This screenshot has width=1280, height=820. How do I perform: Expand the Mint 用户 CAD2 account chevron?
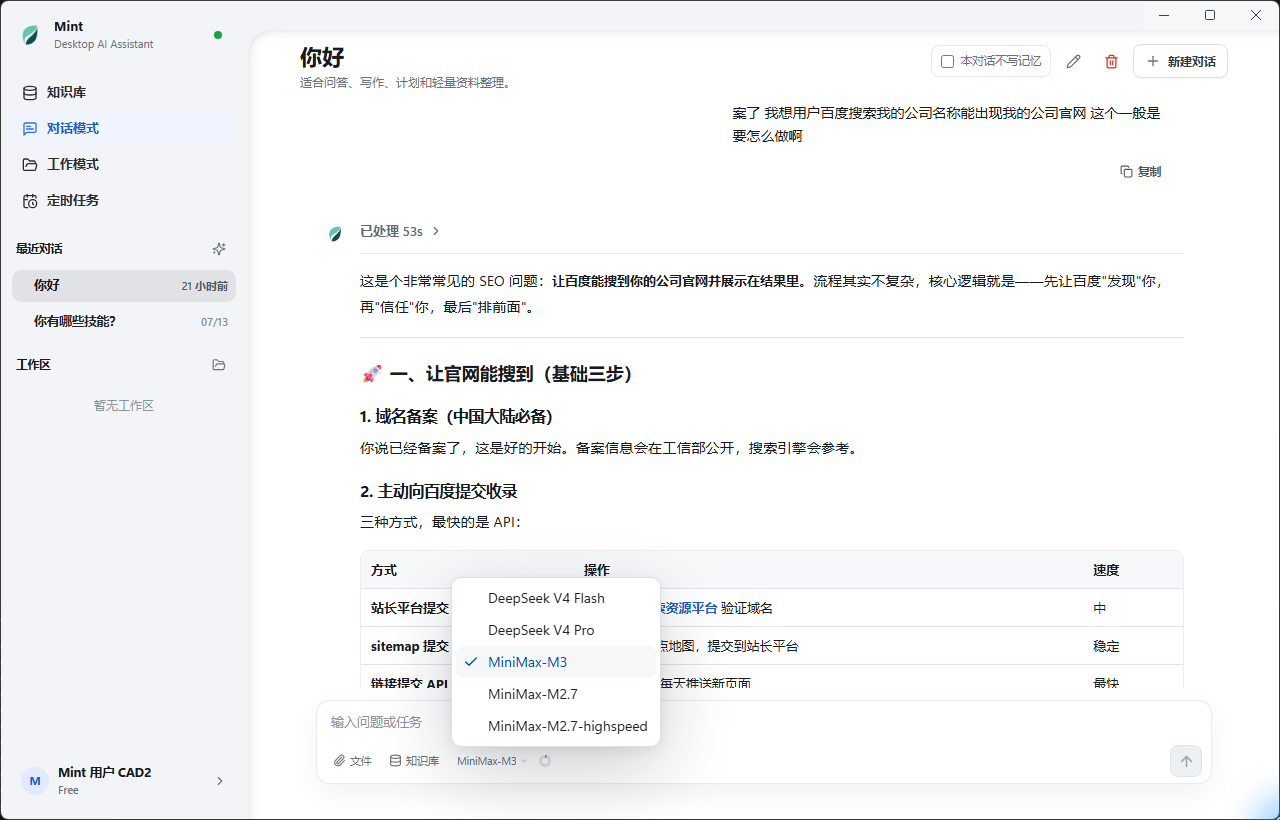click(x=220, y=781)
